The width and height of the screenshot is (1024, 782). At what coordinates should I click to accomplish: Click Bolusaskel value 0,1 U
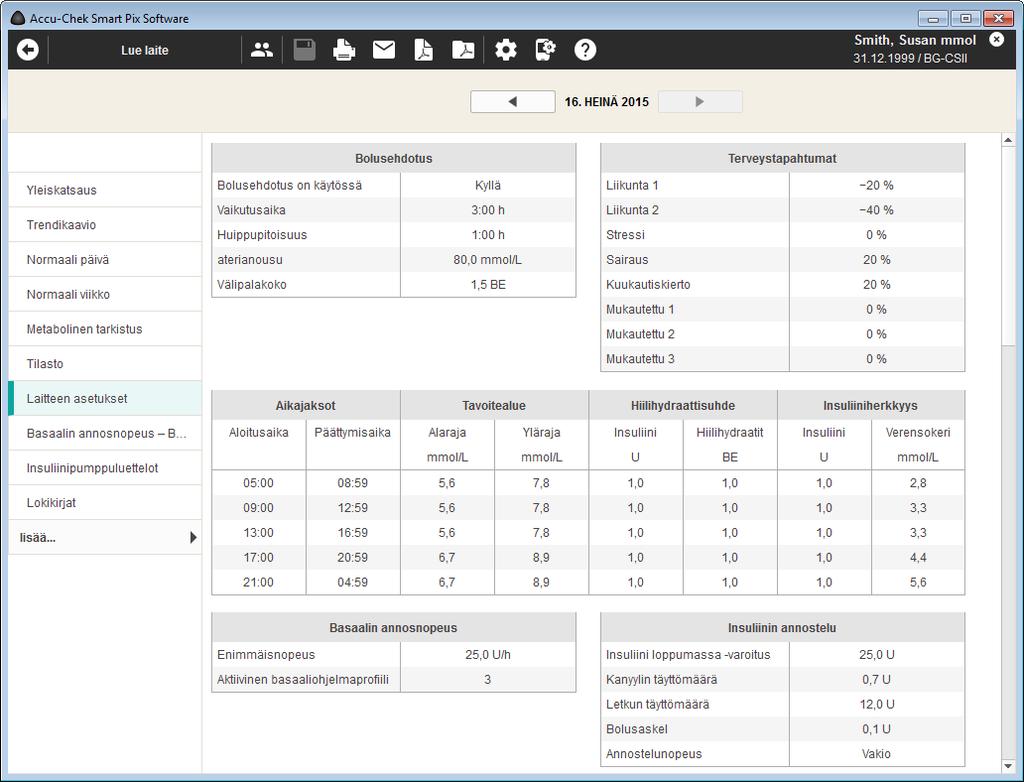point(876,729)
